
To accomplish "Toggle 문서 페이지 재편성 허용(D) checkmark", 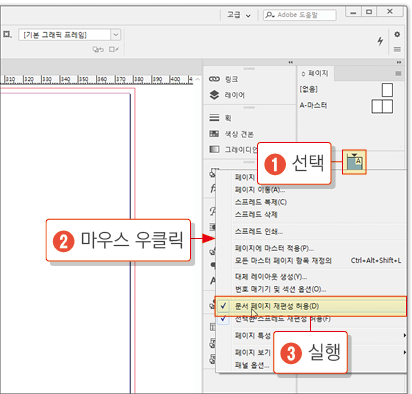I will pyautogui.click(x=224, y=306).
